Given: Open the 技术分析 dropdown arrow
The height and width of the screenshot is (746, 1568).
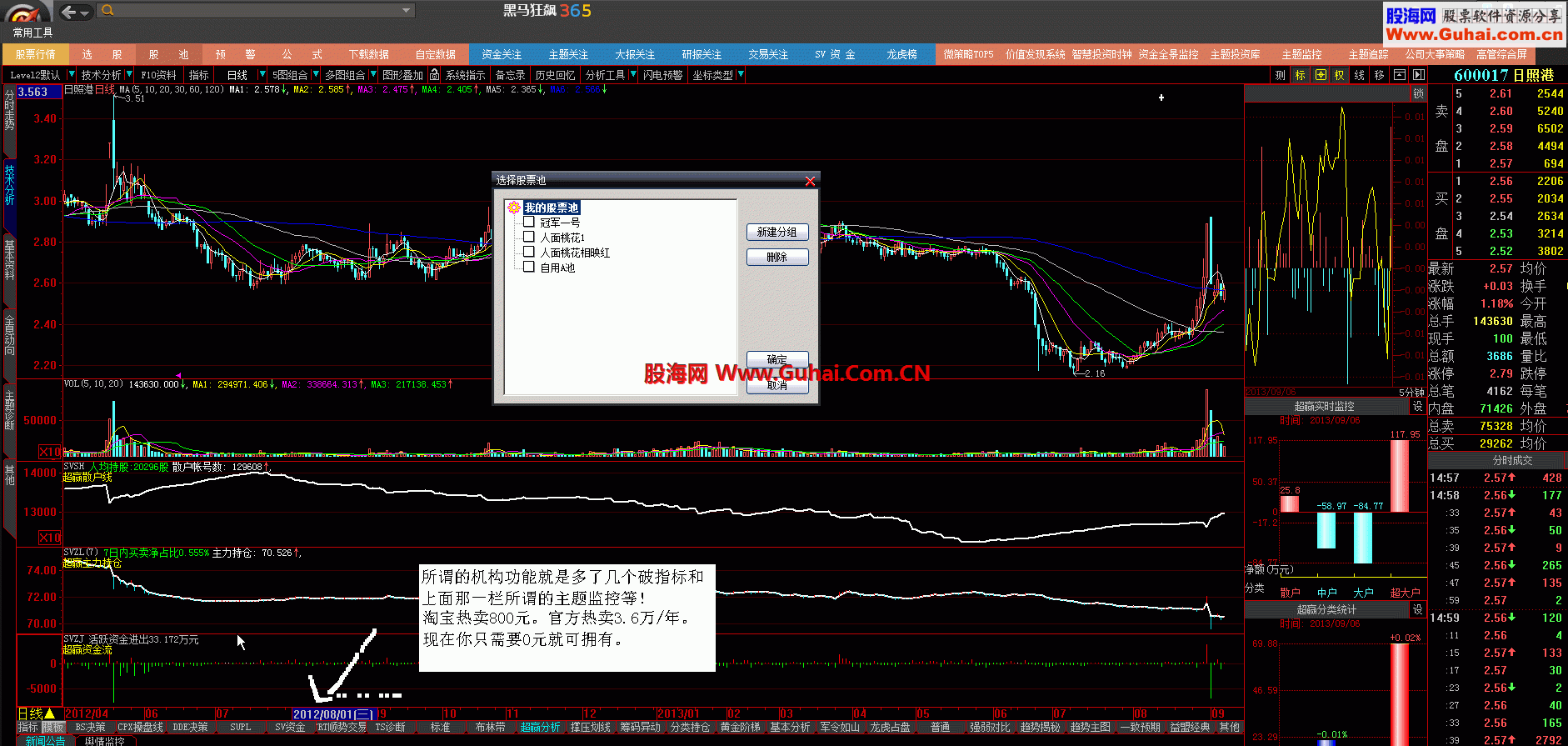Looking at the screenshot, I should coord(128,75).
